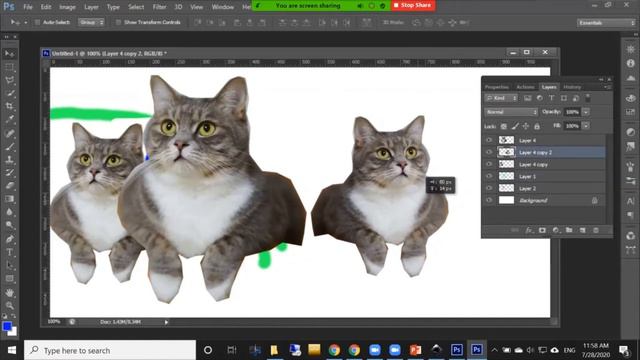640x360 pixels.
Task: Filter layers by type text
Action: point(551,98)
